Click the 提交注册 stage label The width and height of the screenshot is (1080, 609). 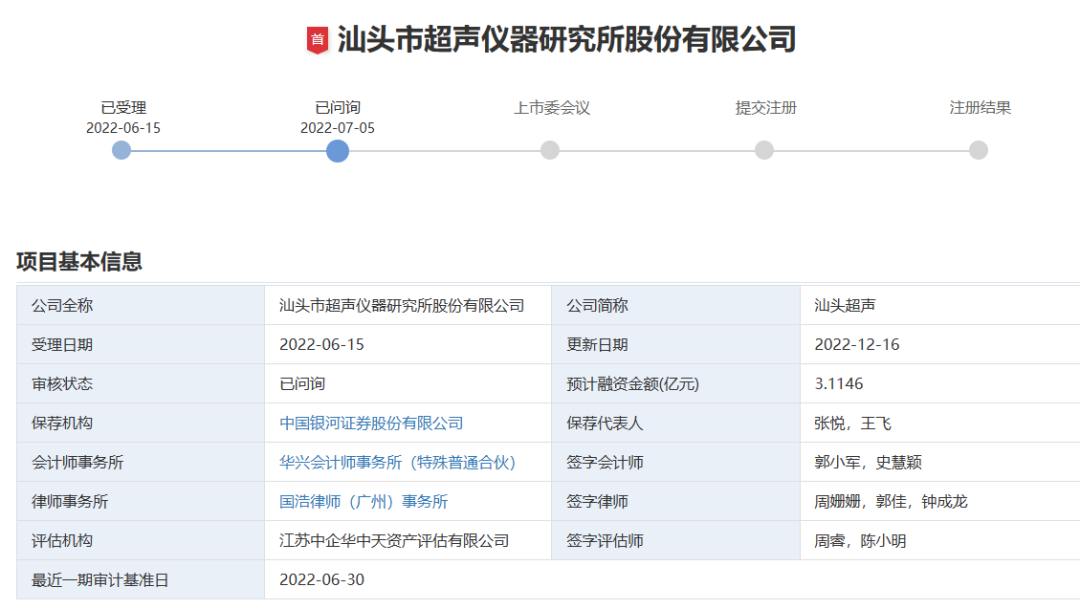tap(766, 107)
